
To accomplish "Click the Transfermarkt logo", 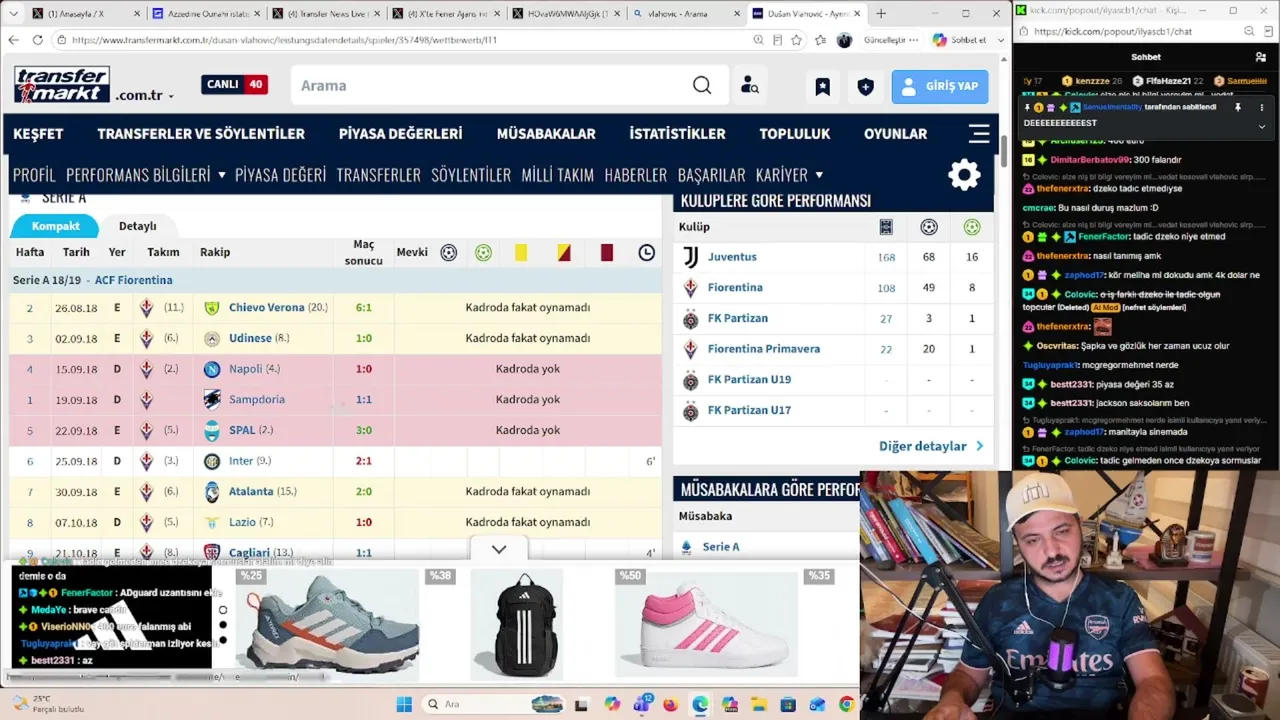I will pyautogui.click(x=62, y=85).
